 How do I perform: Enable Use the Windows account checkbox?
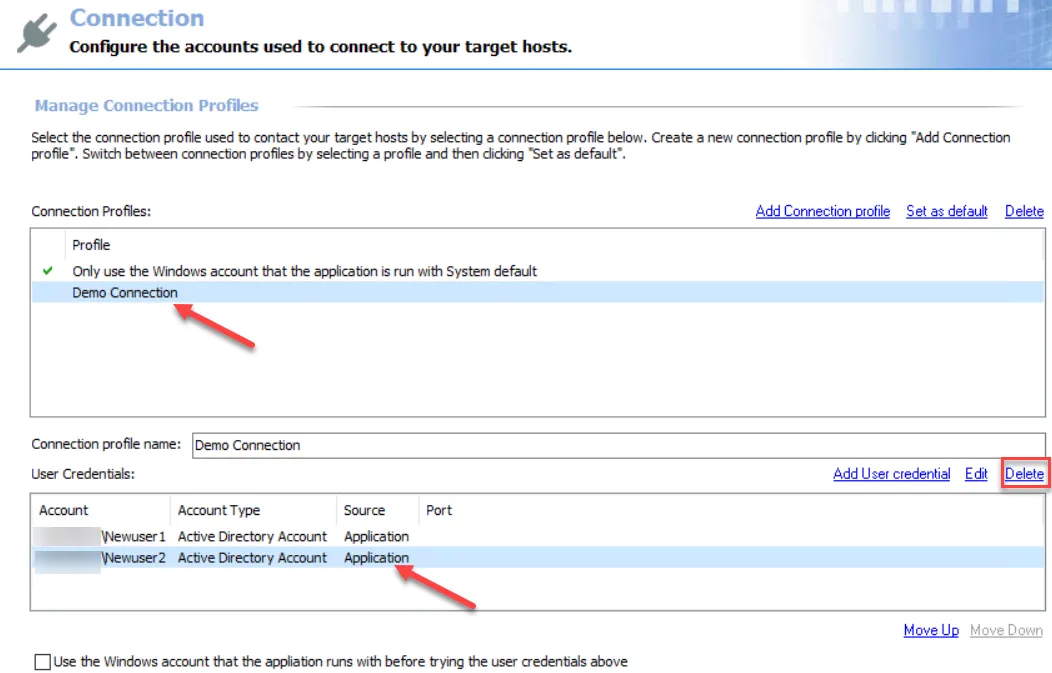42,662
